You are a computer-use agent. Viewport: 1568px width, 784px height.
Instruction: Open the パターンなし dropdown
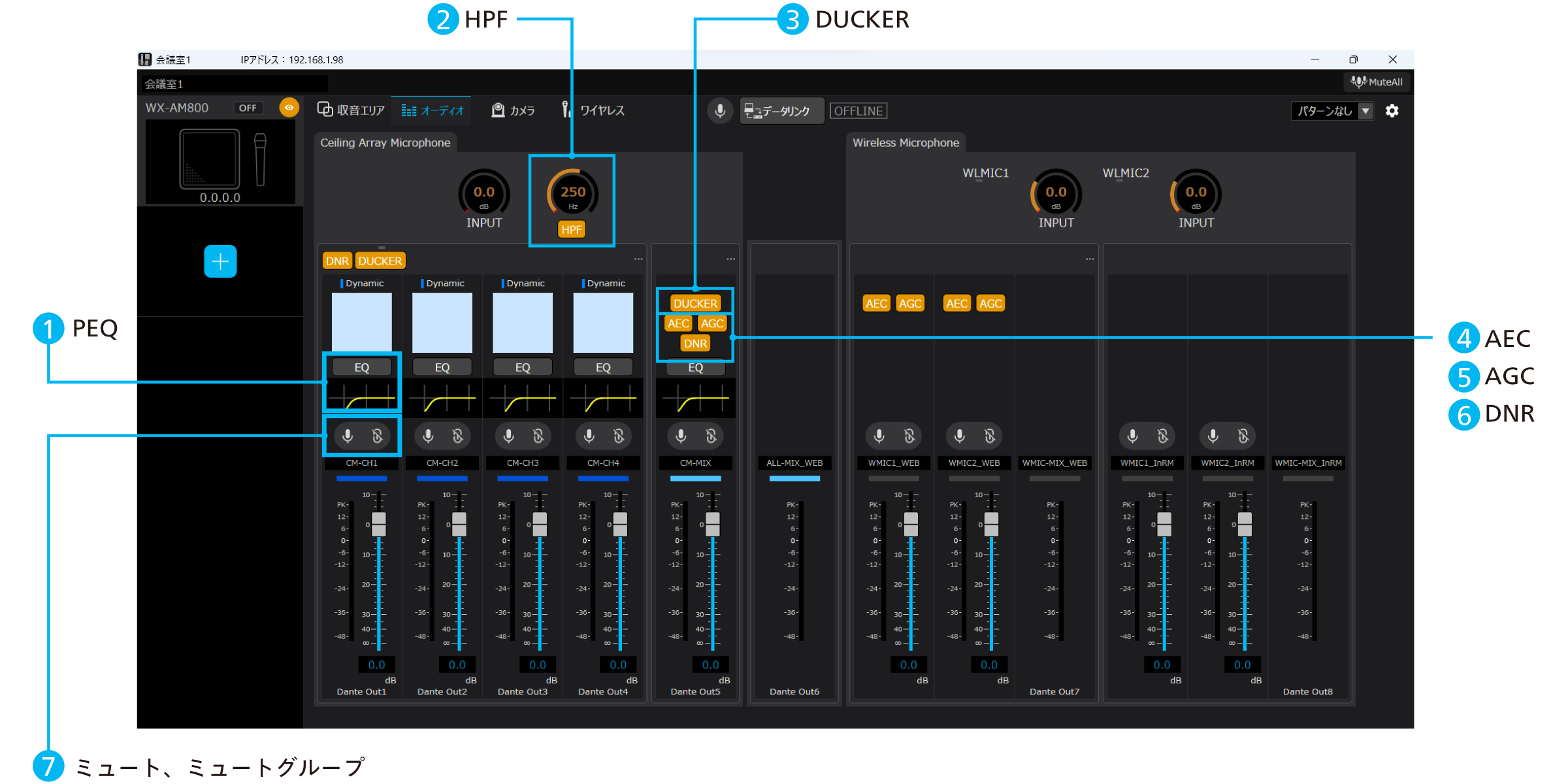[x=1365, y=111]
